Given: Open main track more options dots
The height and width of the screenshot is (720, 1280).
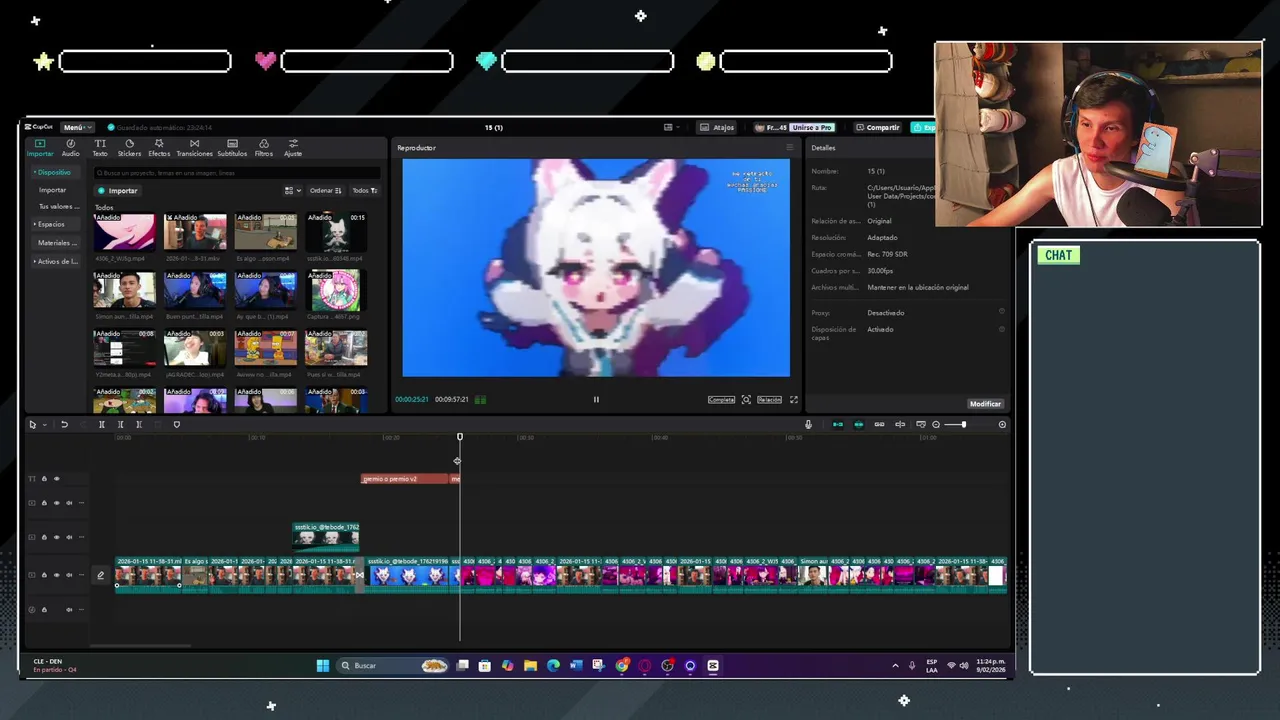Looking at the screenshot, I should point(82,575).
